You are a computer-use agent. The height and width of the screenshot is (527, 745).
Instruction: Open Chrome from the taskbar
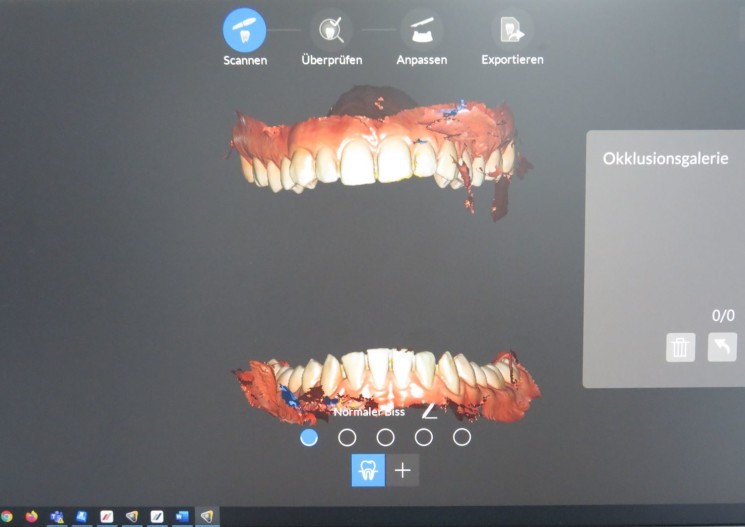(x=6, y=516)
